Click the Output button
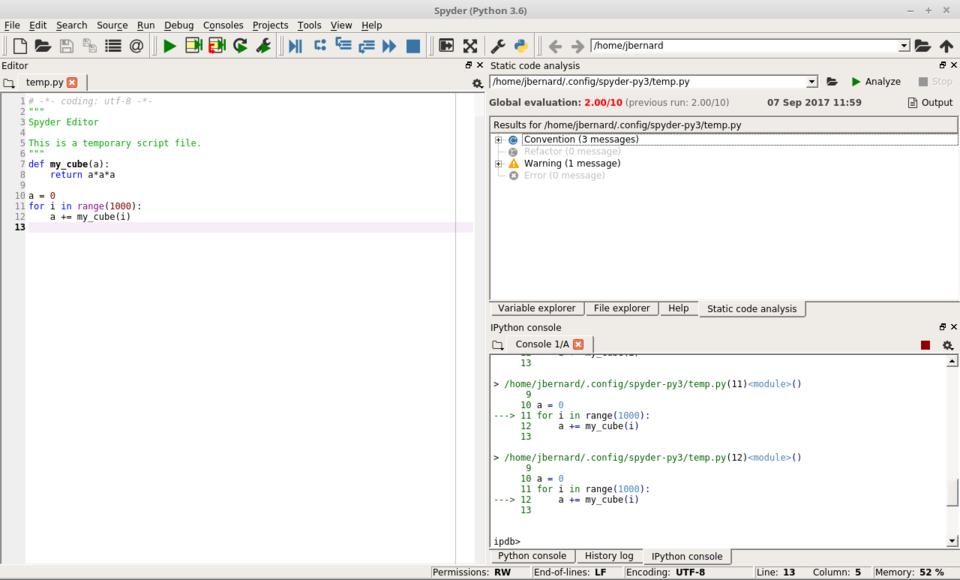Screen dimensions: 960x580 (x=930, y=103)
